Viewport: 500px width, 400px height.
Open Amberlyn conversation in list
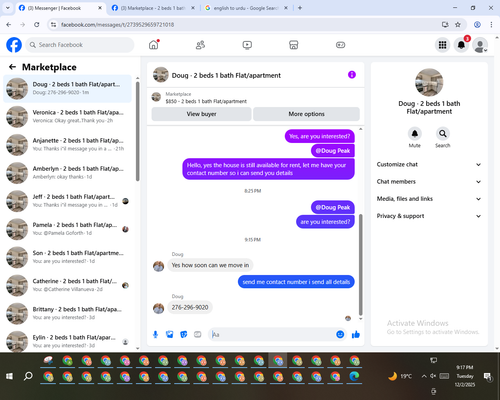[x=67, y=173]
